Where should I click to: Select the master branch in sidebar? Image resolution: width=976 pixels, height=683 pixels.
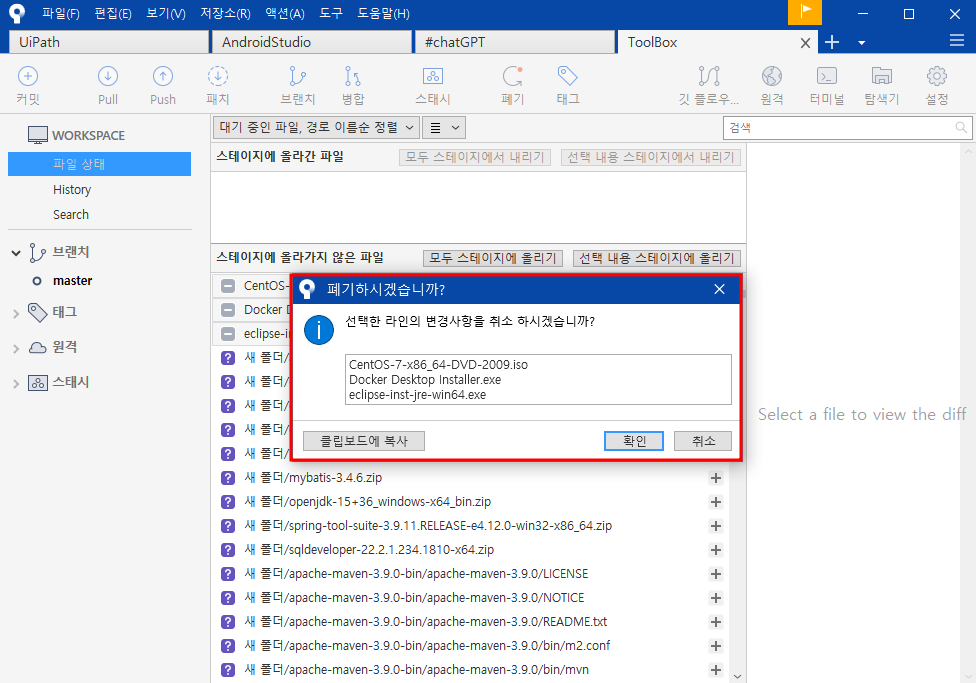(72, 281)
